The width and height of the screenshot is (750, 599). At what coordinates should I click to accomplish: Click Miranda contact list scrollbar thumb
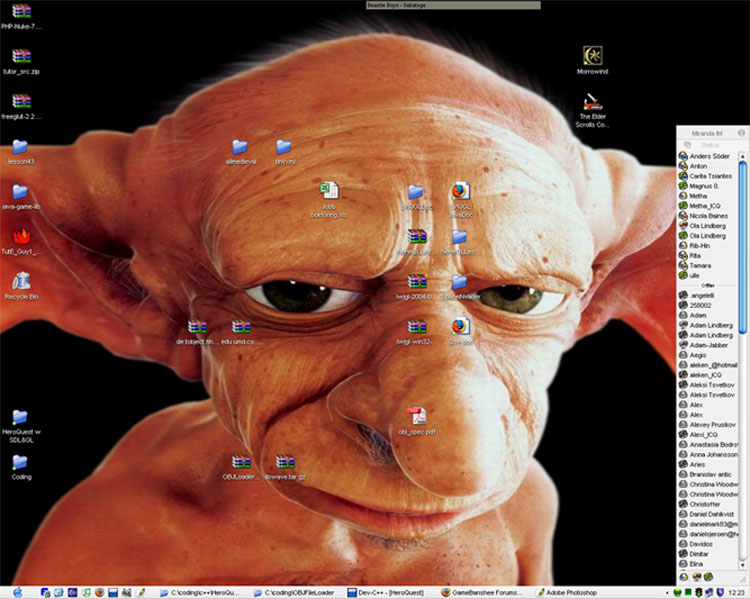click(743, 247)
